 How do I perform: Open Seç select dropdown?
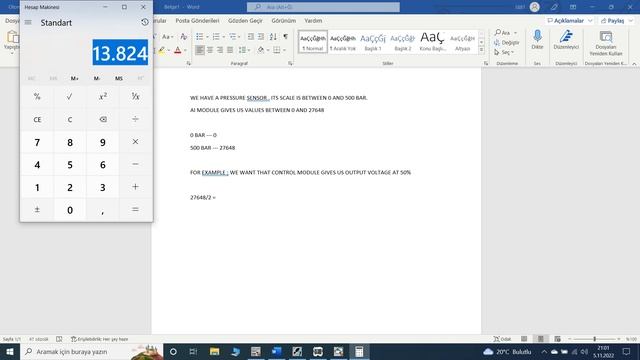(x=504, y=52)
